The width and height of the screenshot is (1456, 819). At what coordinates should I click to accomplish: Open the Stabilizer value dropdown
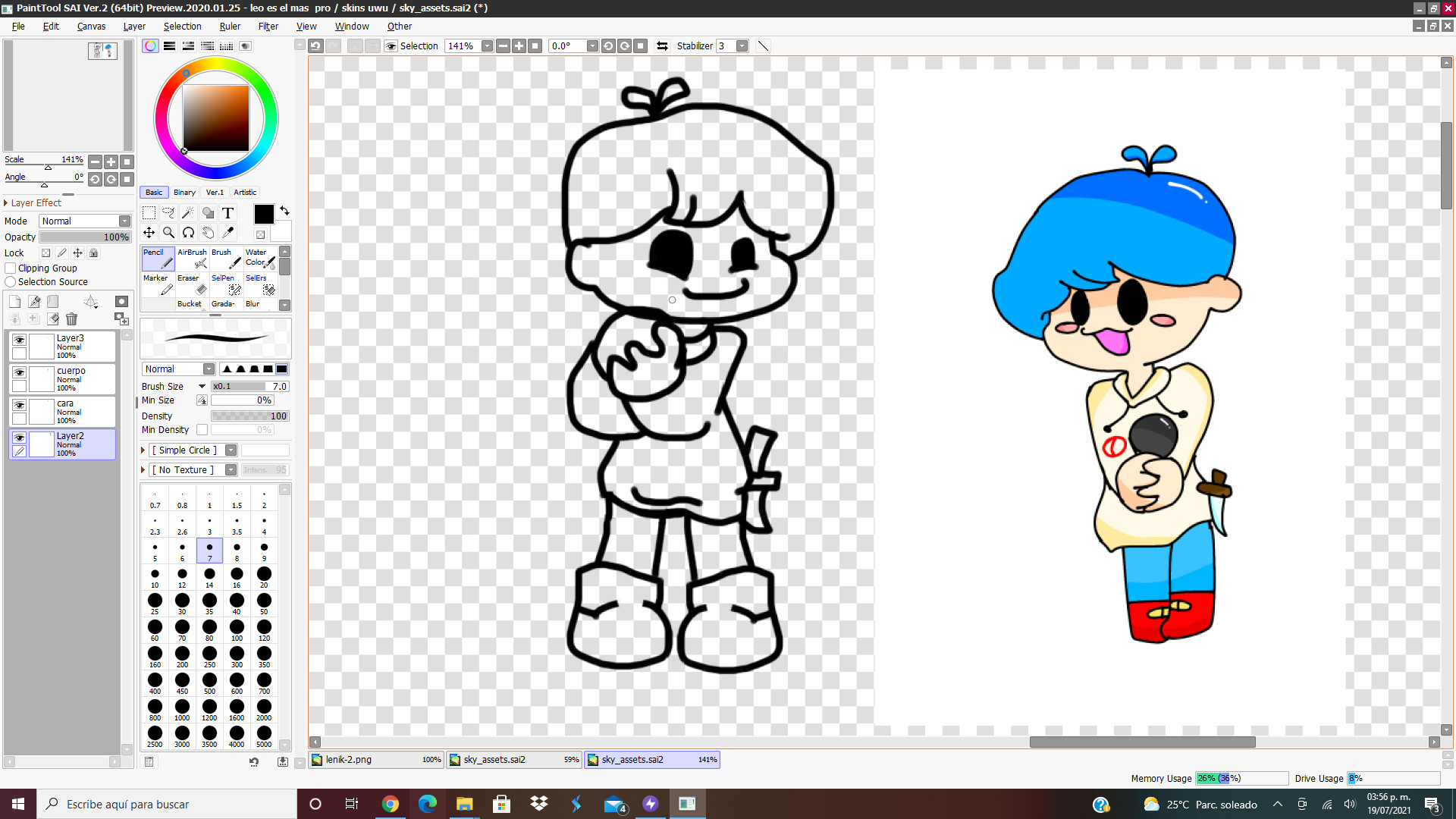tap(742, 46)
